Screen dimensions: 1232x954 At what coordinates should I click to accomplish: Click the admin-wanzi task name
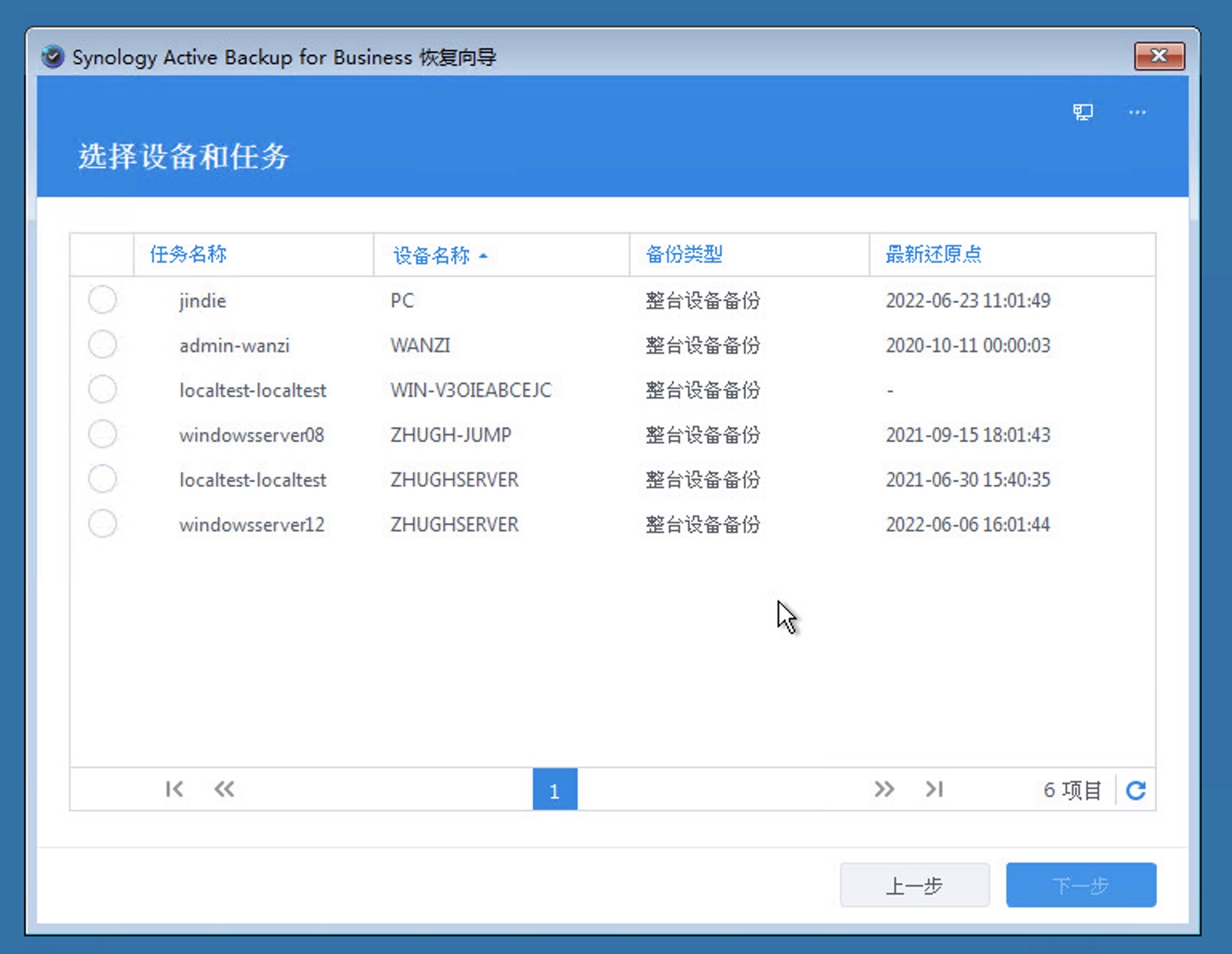pyautogui.click(x=234, y=346)
